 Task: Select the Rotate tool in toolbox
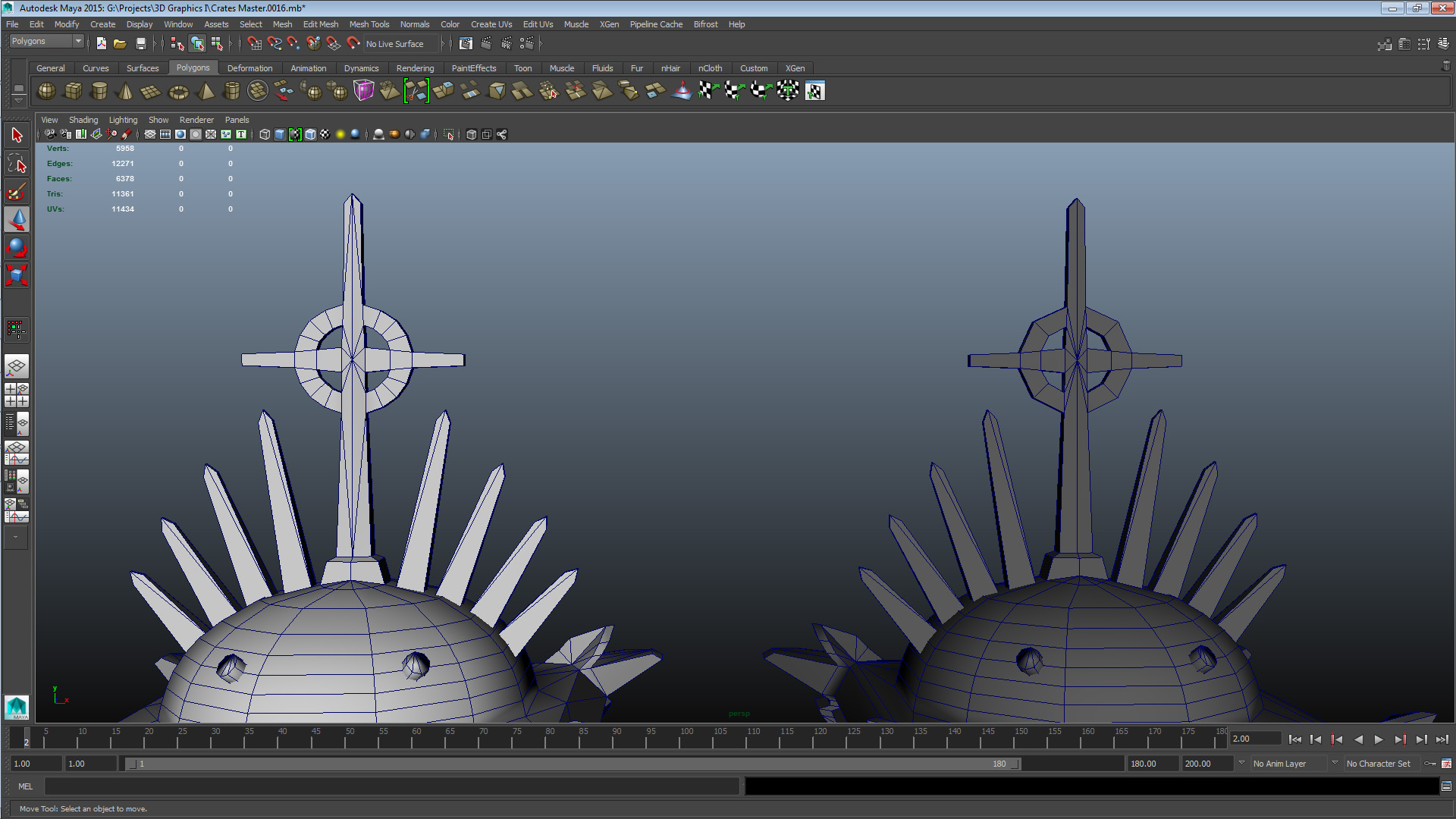[17, 247]
